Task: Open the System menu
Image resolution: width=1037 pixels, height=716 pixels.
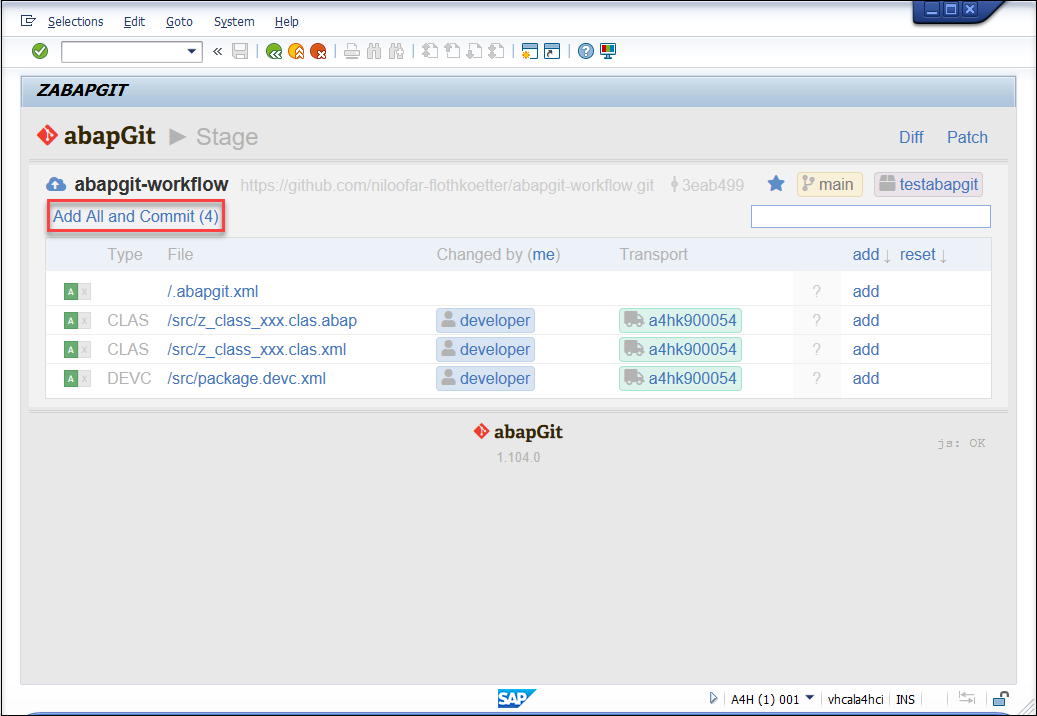Action: pos(234,22)
